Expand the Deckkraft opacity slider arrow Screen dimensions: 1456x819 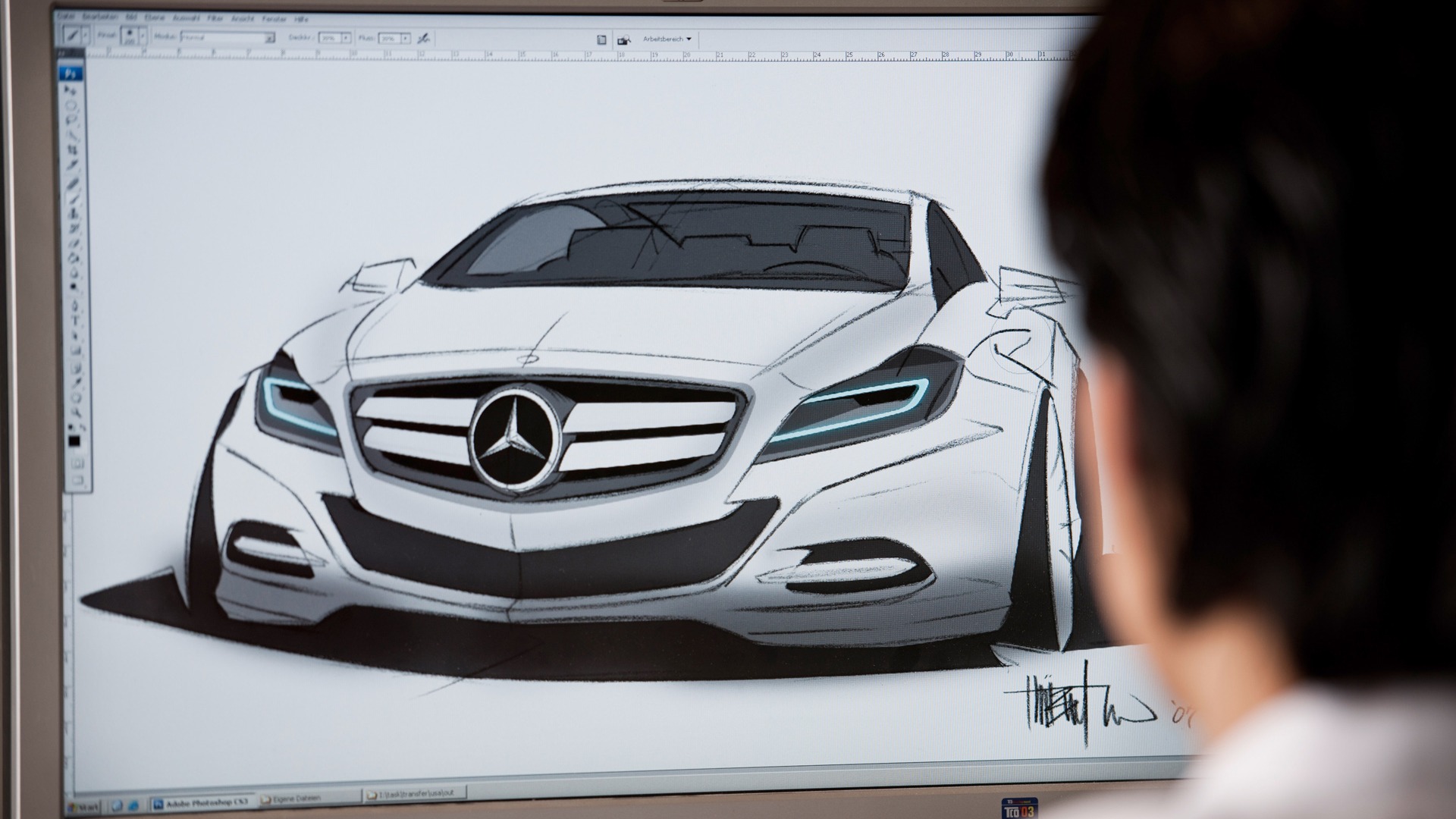(x=346, y=38)
